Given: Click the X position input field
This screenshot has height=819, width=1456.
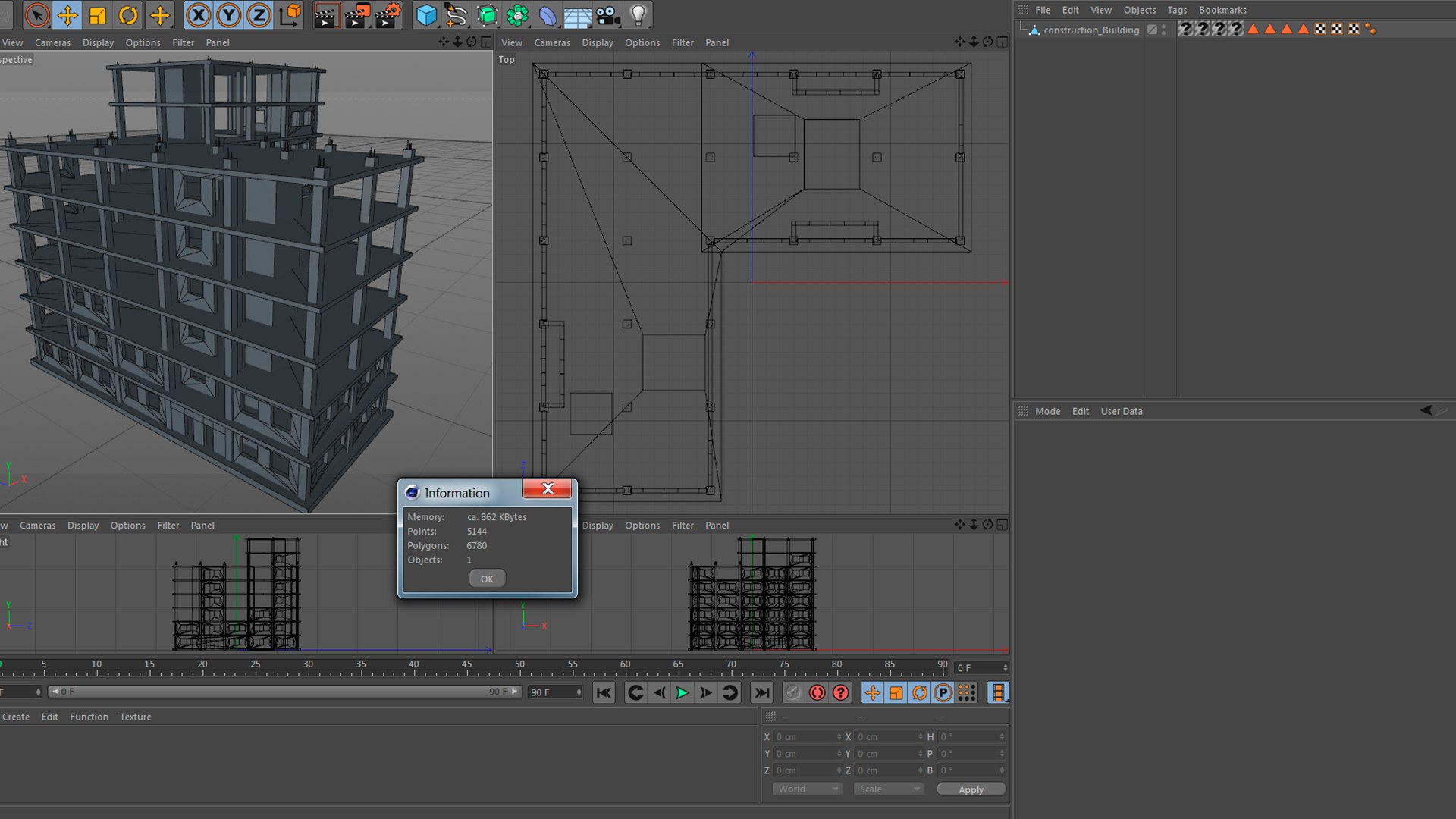Looking at the screenshot, I should pos(803,737).
